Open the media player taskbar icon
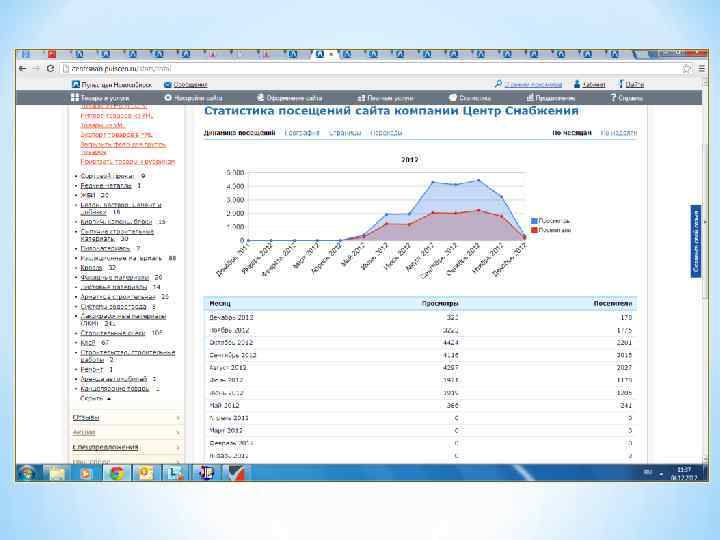This screenshot has width=720, height=540. [x=86, y=472]
